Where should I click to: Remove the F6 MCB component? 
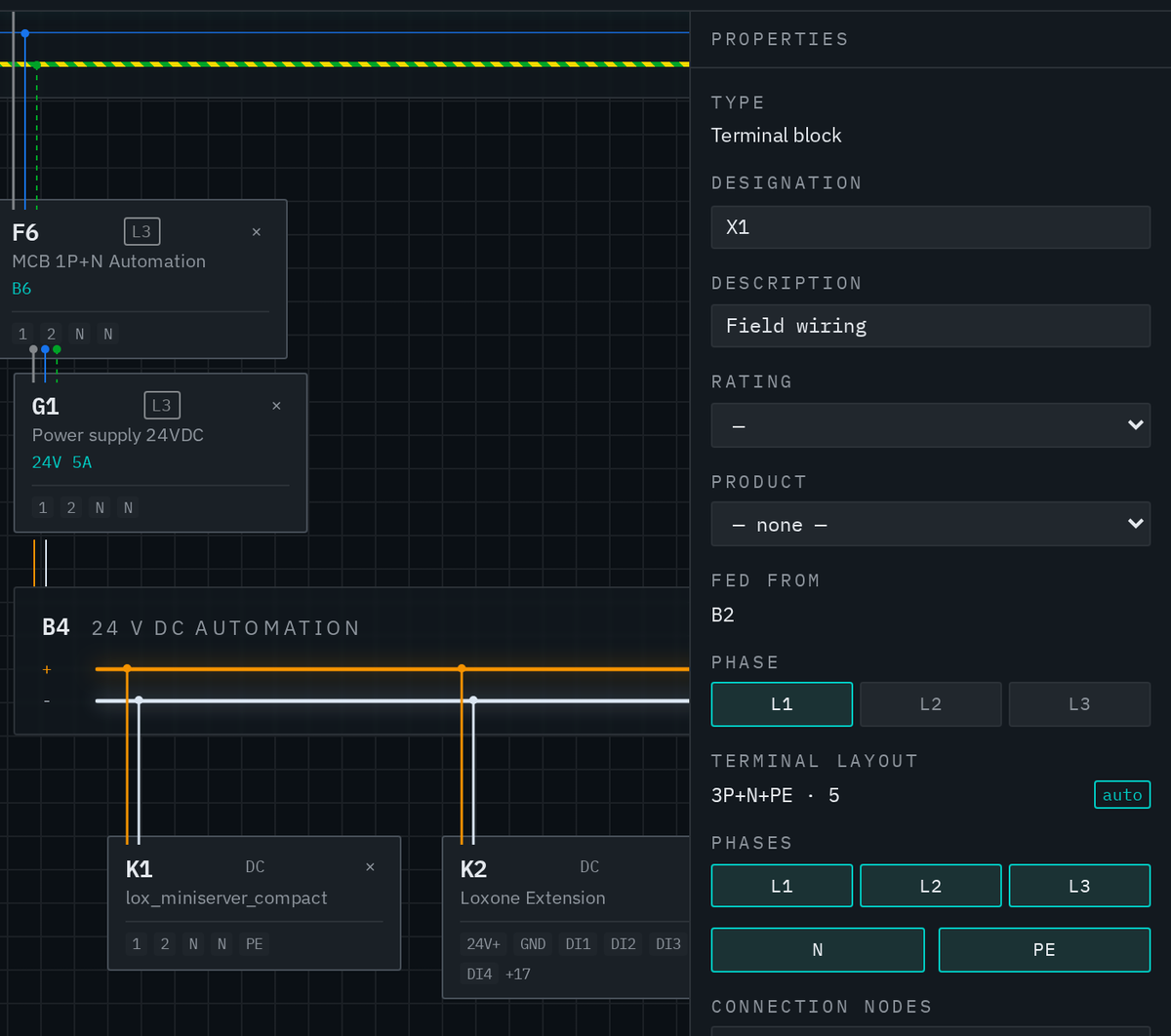click(x=257, y=232)
